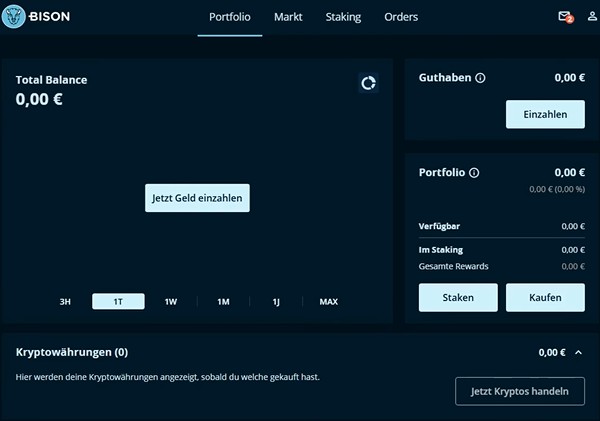Go to the Staking tab
600x421 pixels.
(x=343, y=17)
